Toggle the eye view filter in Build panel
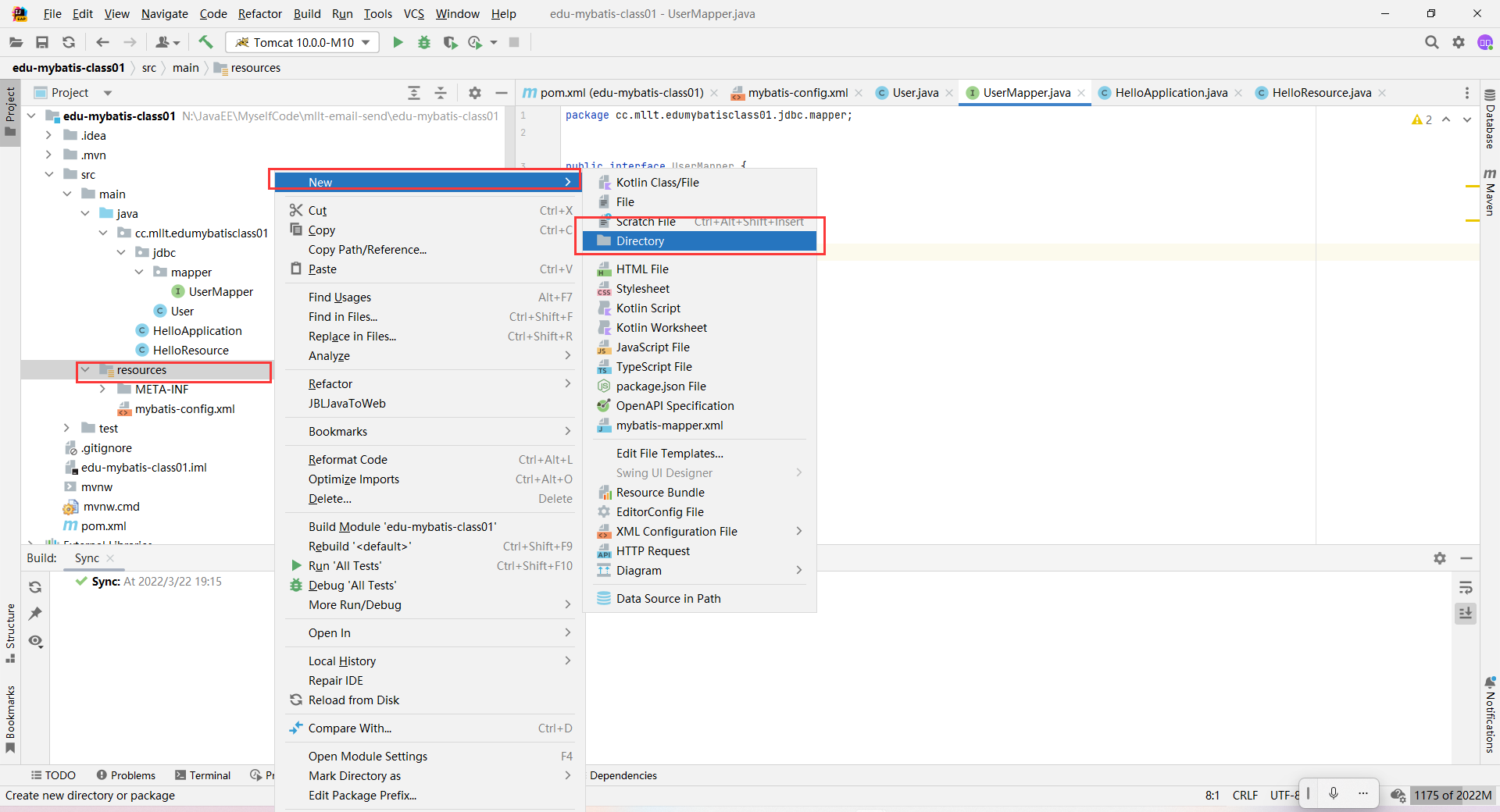 35,641
